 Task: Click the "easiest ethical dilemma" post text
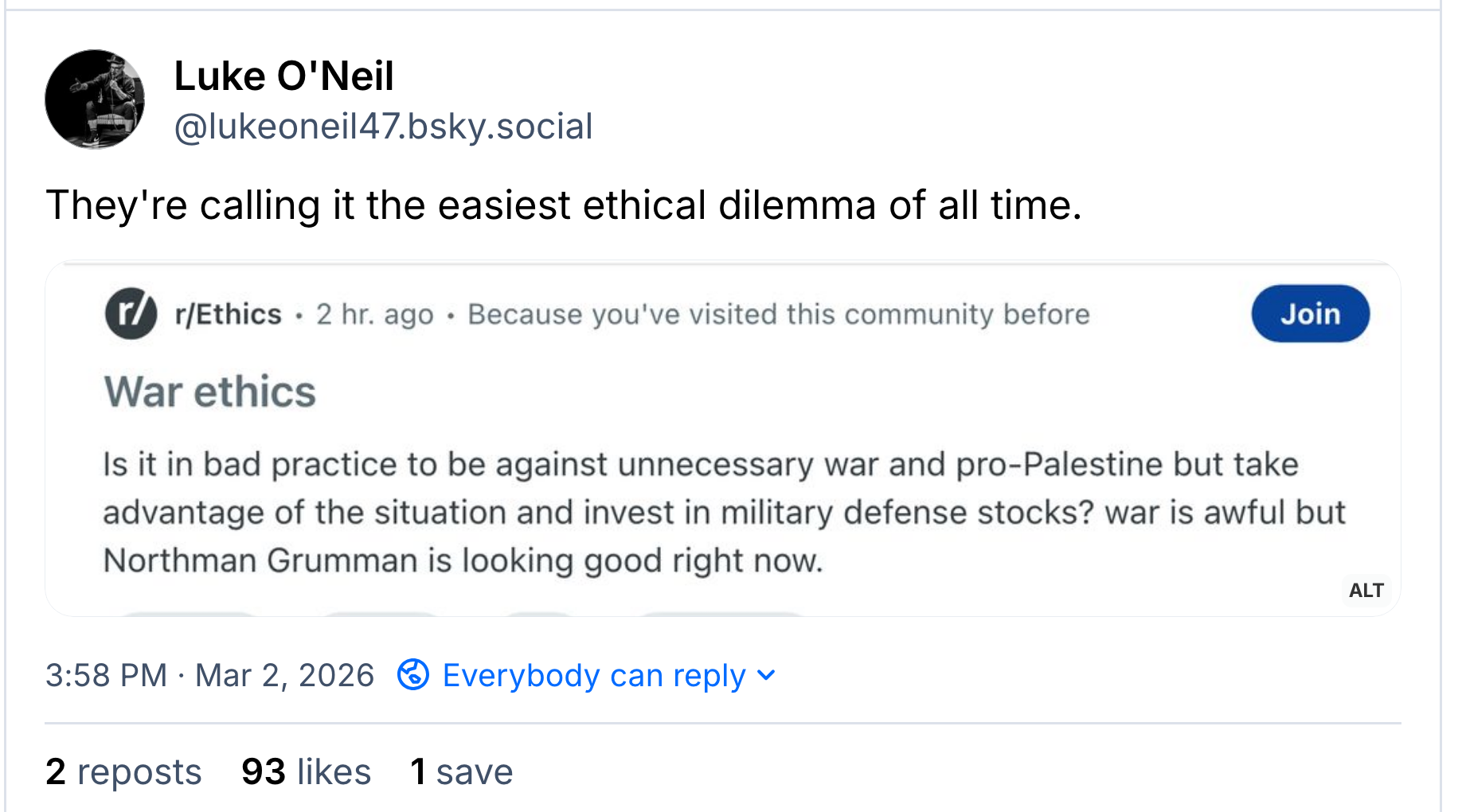click(563, 205)
